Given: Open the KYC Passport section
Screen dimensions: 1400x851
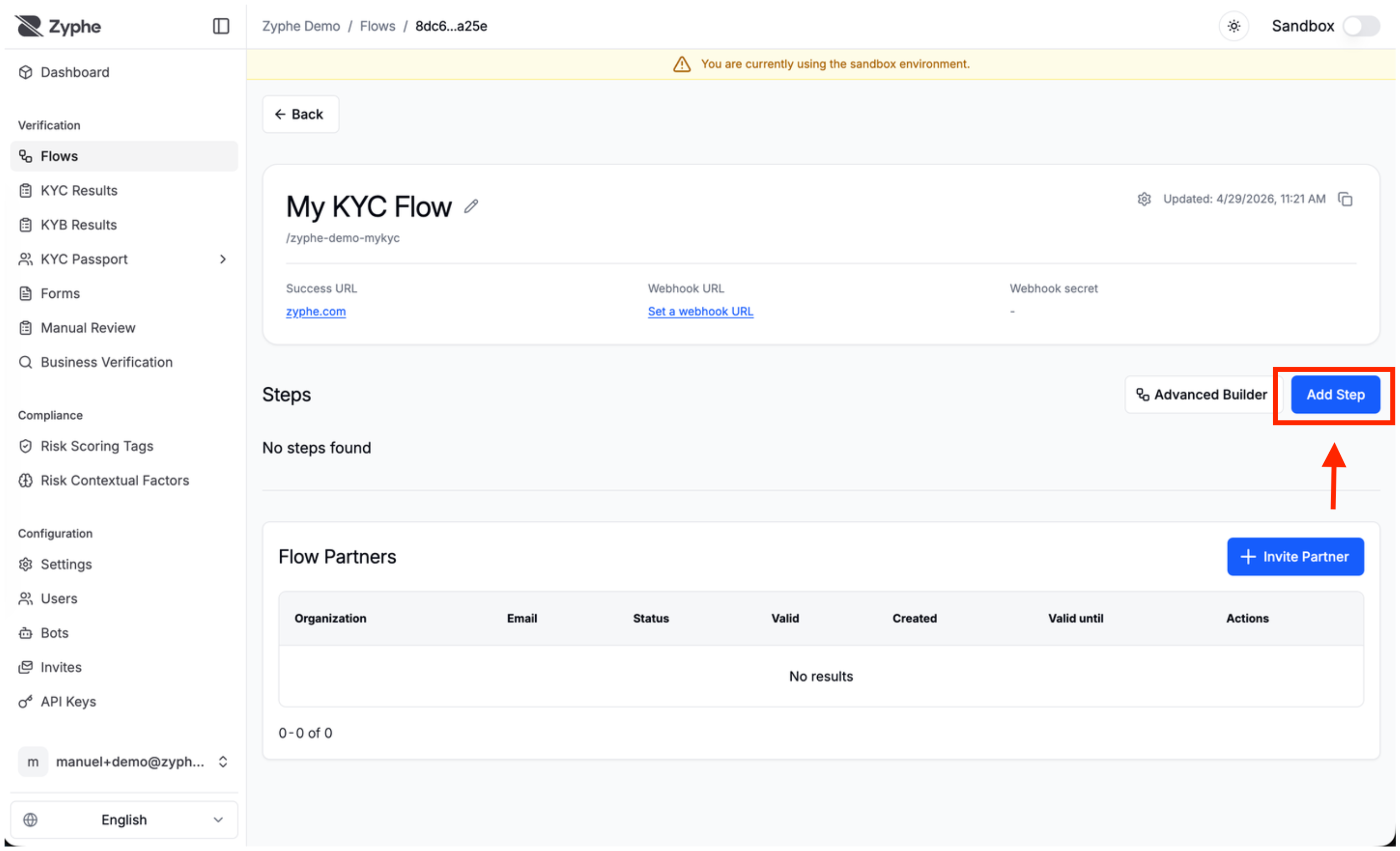Looking at the screenshot, I should pos(124,259).
